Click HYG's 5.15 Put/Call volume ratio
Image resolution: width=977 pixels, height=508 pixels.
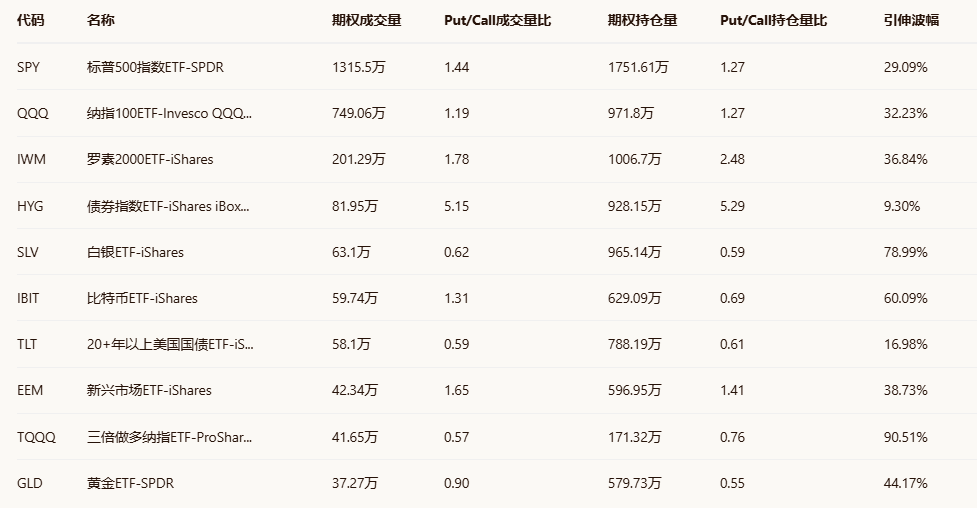pos(456,206)
